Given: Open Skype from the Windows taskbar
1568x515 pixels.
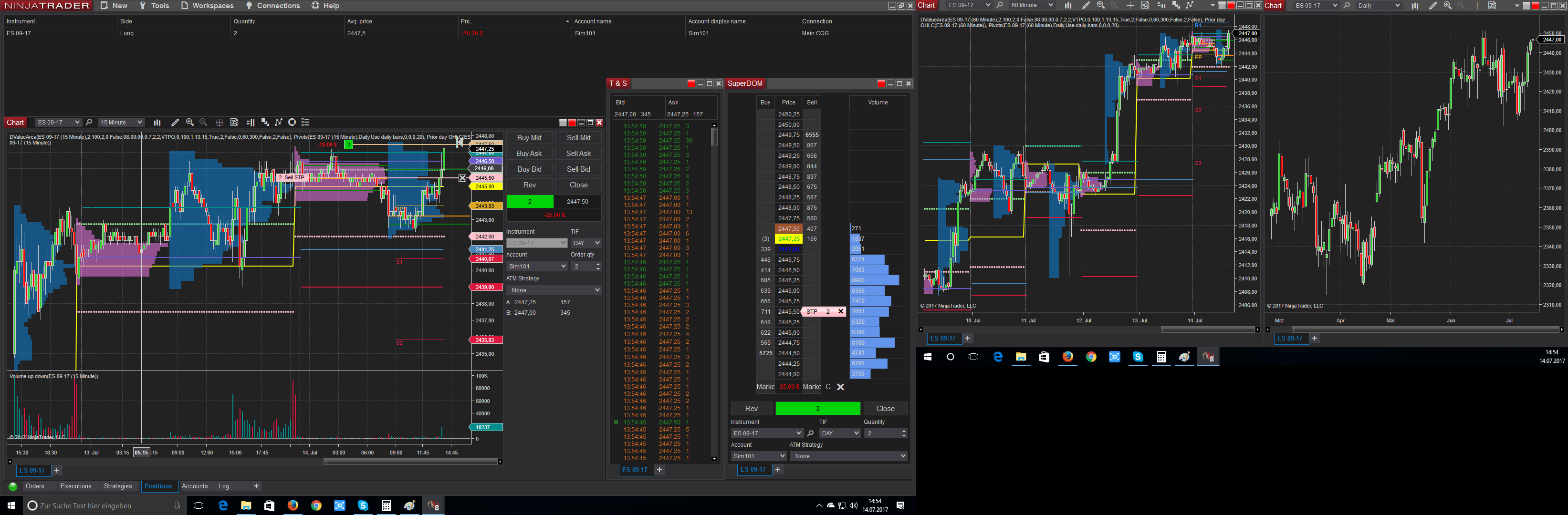Looking at the screenshot, I should [363, 505].
